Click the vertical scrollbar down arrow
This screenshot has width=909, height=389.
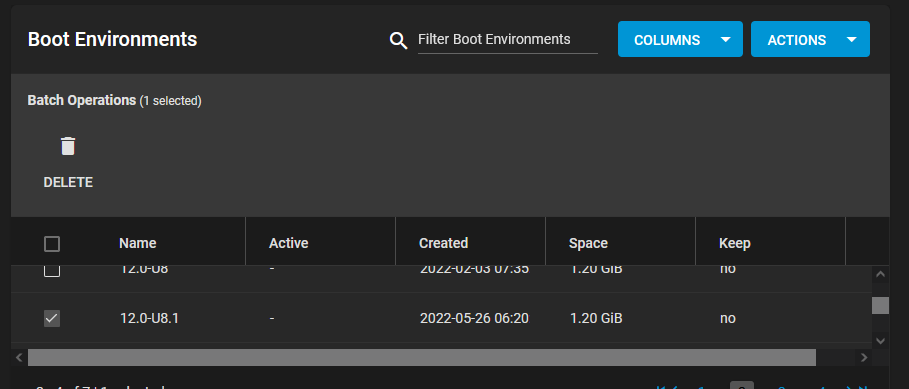[x=880, y=340]
